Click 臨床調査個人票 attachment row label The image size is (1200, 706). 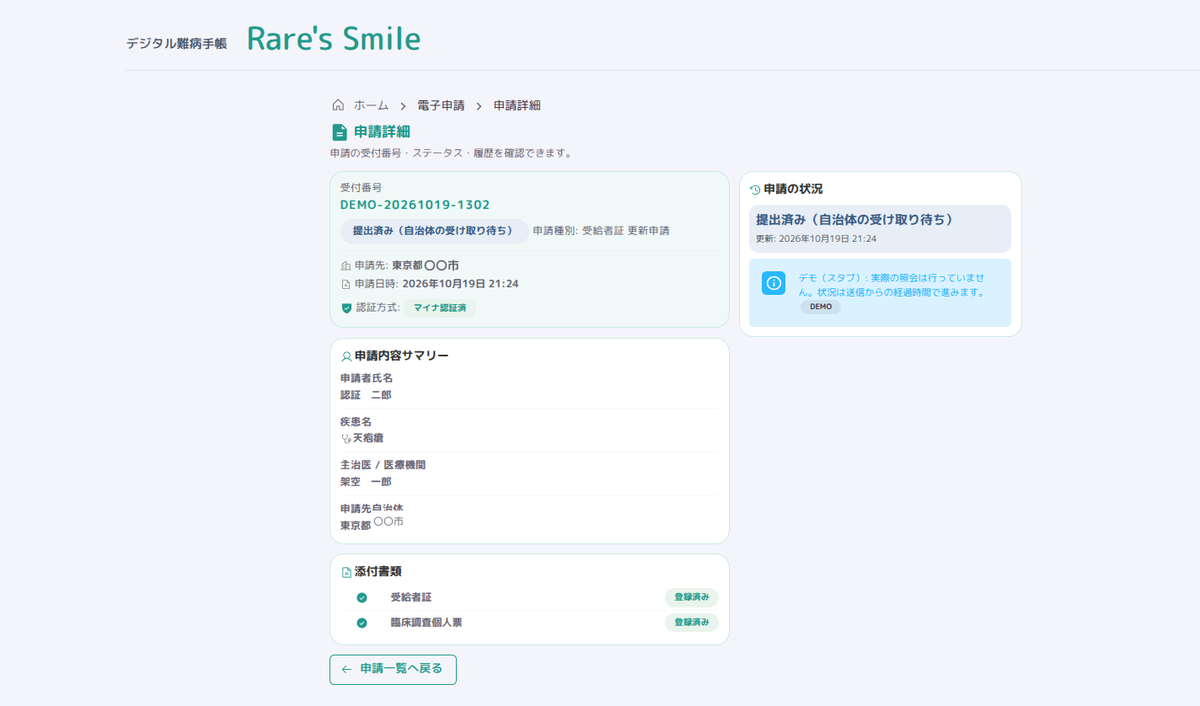(426, 622)
